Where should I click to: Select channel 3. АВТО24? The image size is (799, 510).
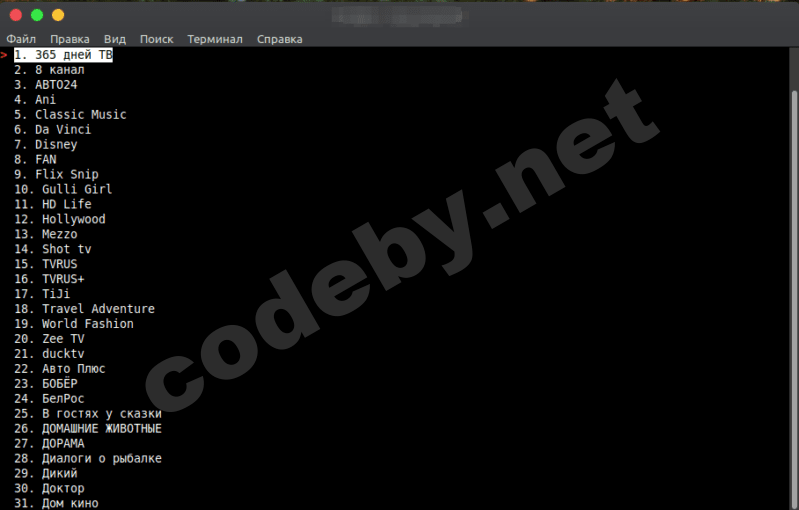pos(46,85)
